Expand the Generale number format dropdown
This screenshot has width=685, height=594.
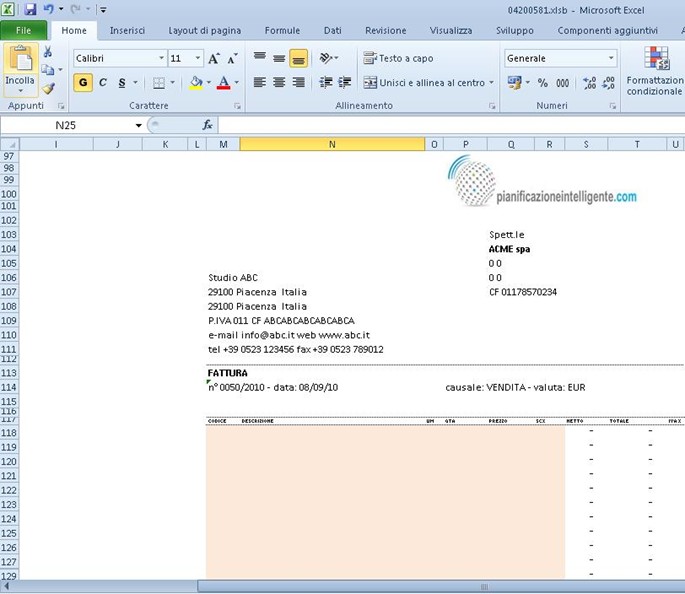[610, 59]
